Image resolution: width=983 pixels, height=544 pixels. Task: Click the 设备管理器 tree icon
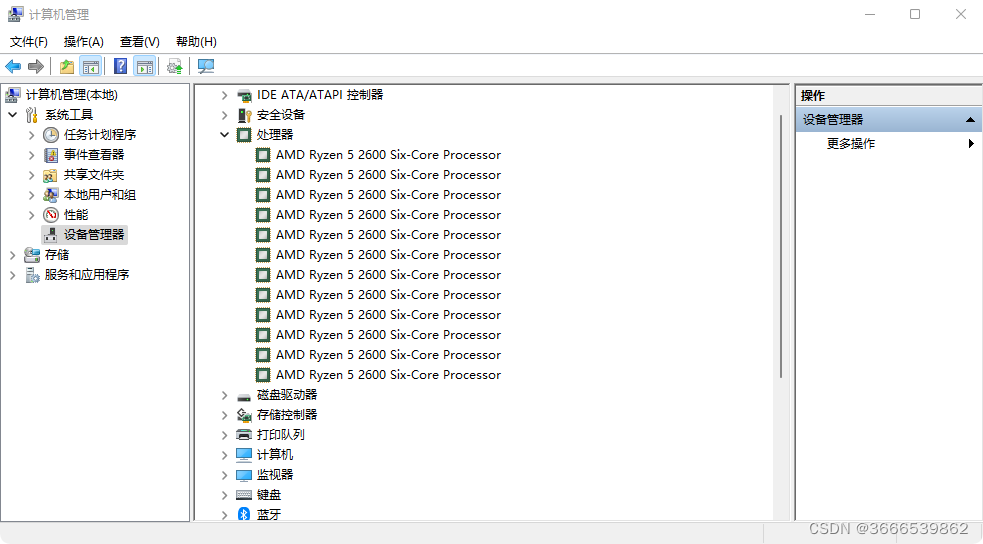pos(51,235)
